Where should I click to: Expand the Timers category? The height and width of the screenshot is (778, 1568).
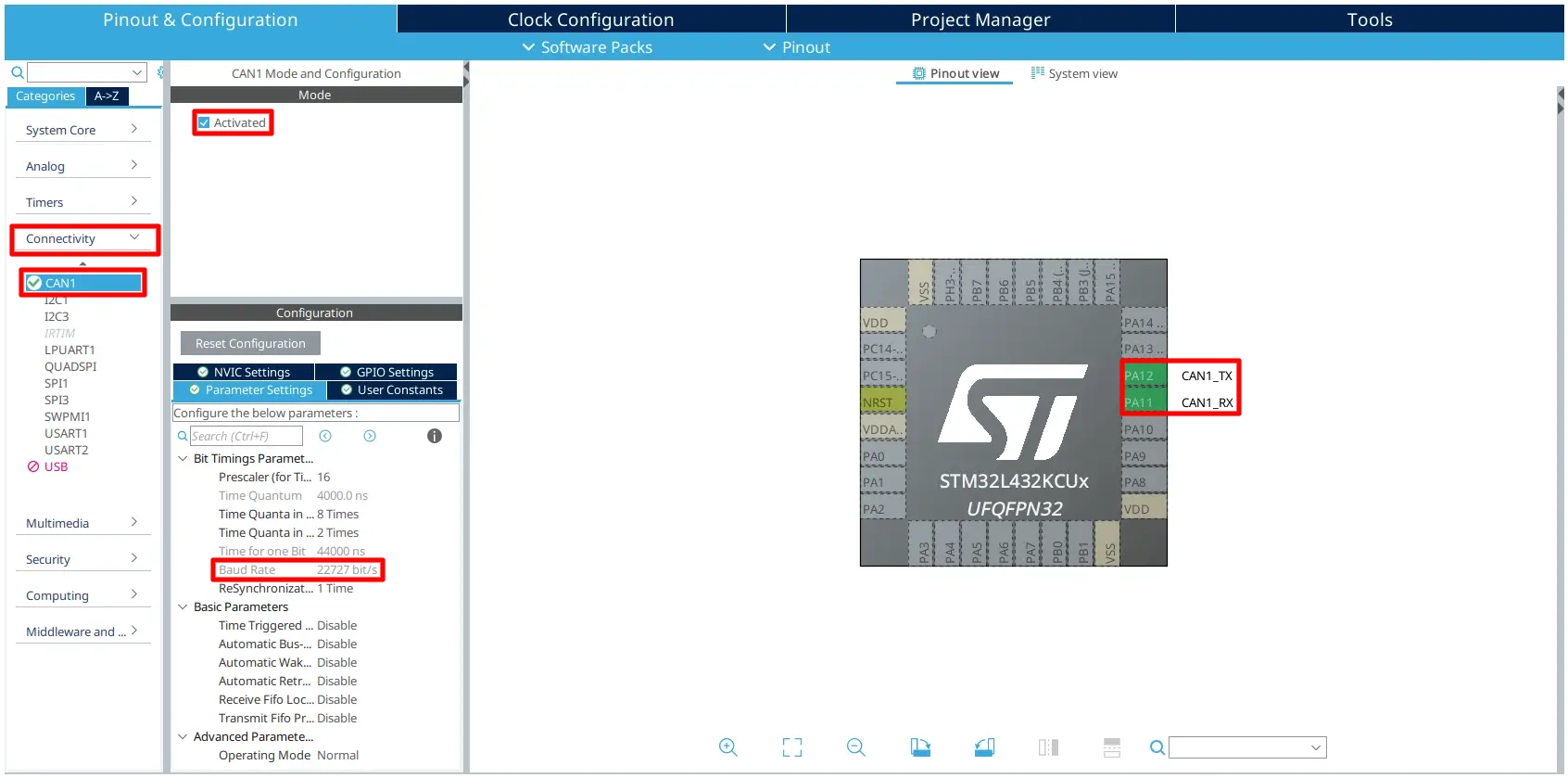coord(82,202)
